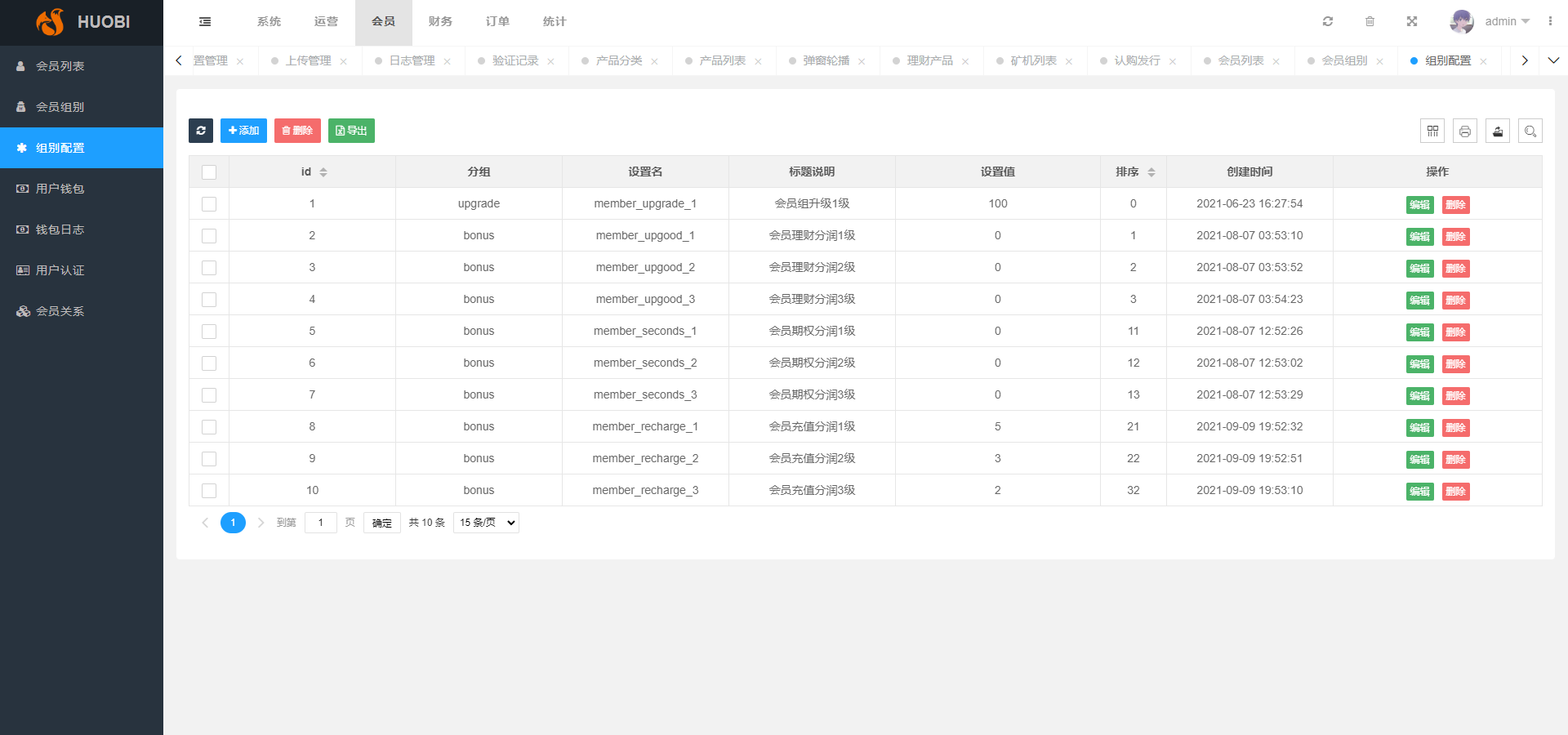Collapse the sidebar with the menu-fold icon
The height and width of the screenshot is (735, 1568).
205,22
